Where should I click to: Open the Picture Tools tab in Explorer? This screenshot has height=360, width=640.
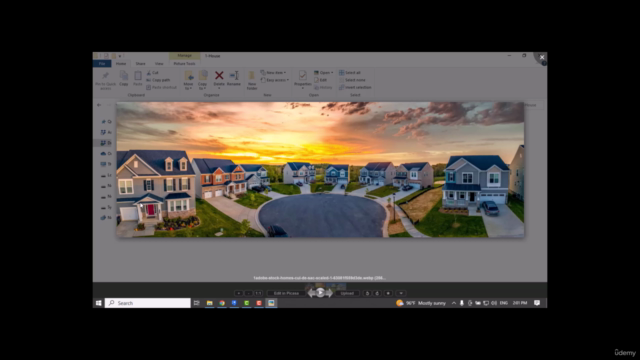[x=184, y=64]
